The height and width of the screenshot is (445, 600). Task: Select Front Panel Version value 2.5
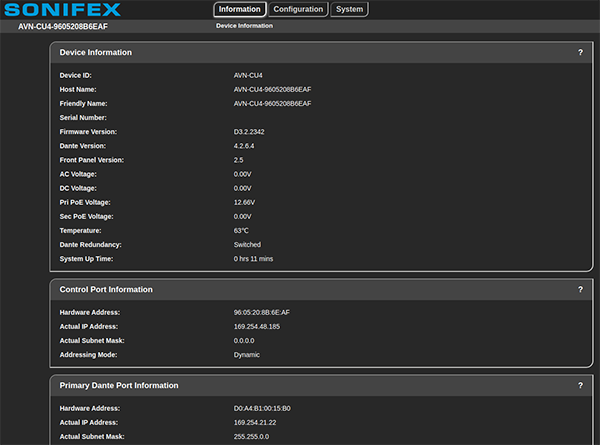click(x=238, y=160)
